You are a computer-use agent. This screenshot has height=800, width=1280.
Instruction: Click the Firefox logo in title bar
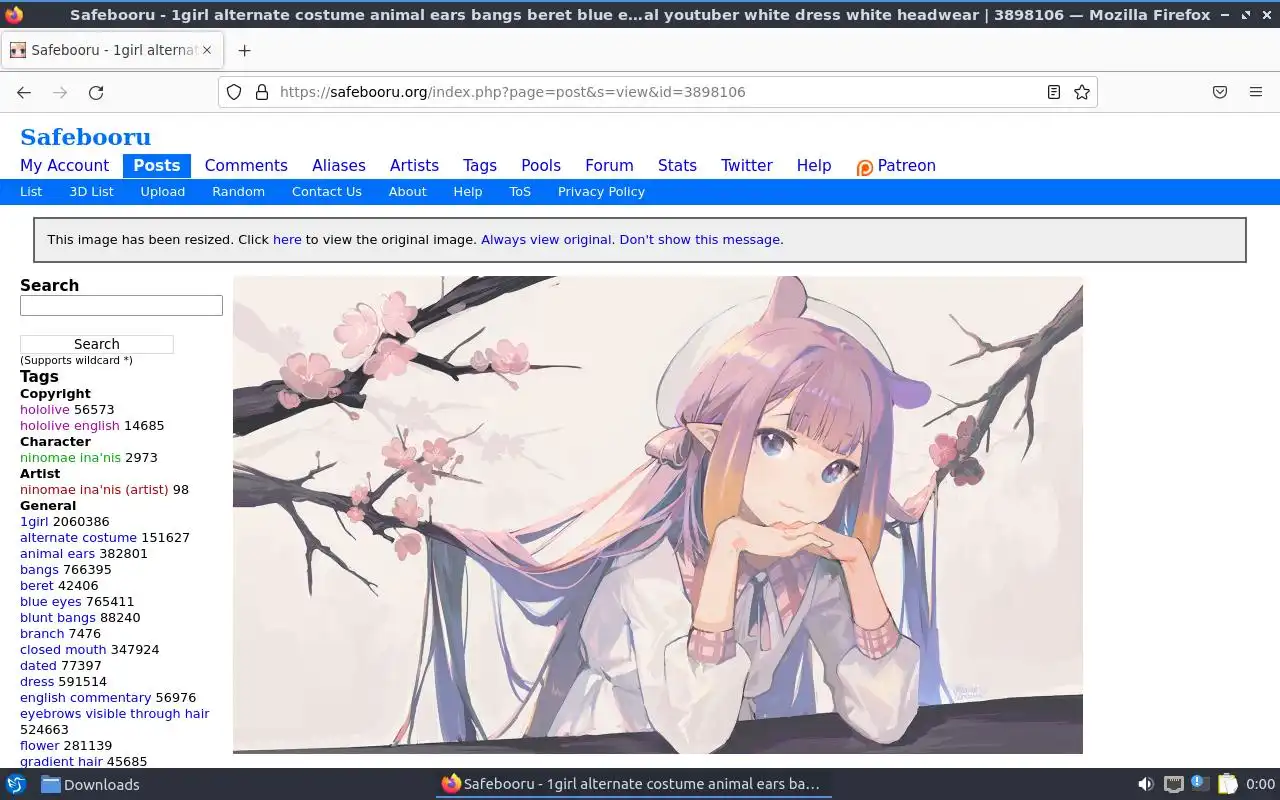point(13,15)
